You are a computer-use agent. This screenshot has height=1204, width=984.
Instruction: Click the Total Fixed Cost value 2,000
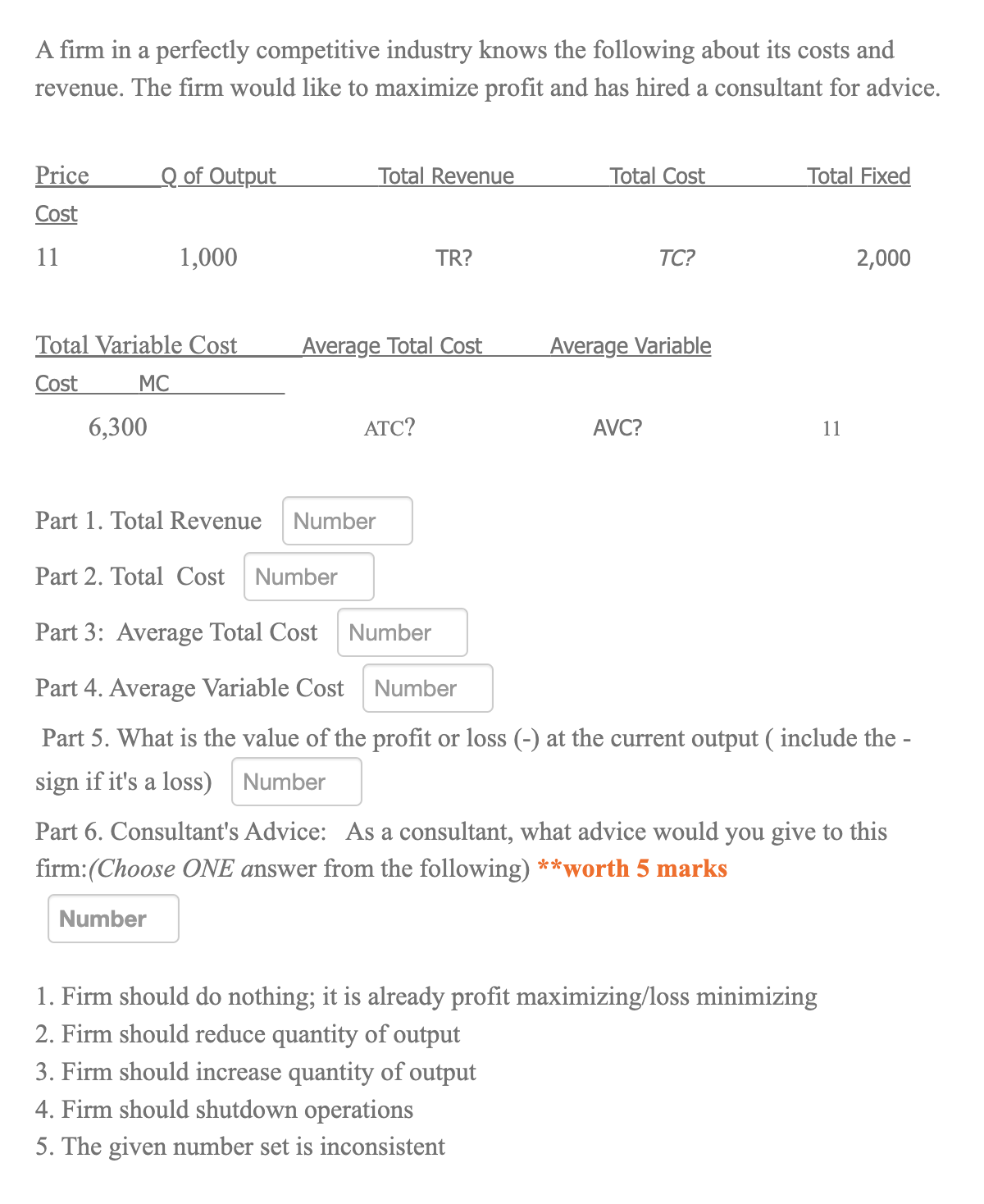[x=881, y=257]
